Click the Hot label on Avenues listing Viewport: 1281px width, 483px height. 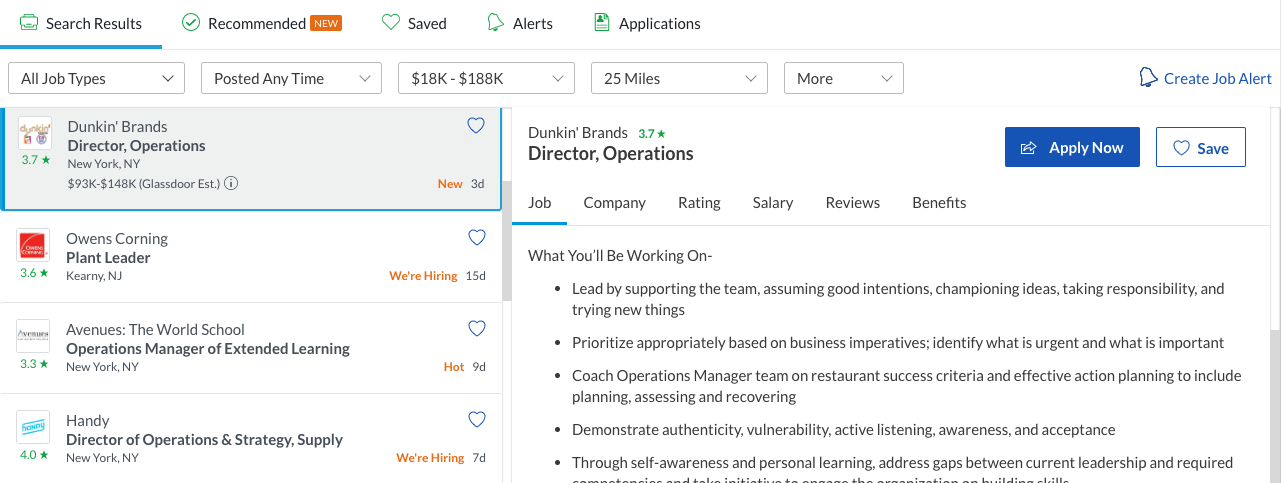pos(454,367)
